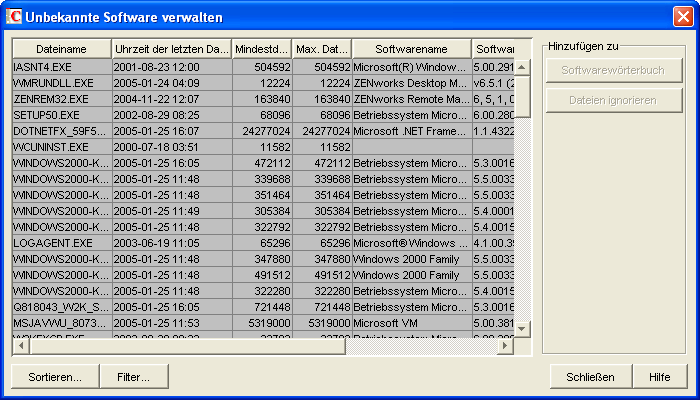Screen dimensions: 700x400
Task: Select the Q818043_W2K_S... file entry
Action: [x=62, y=307]
